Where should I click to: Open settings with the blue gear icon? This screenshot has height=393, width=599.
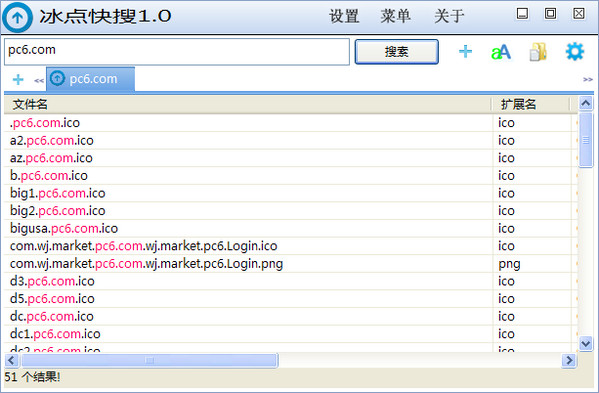point(575,52)
